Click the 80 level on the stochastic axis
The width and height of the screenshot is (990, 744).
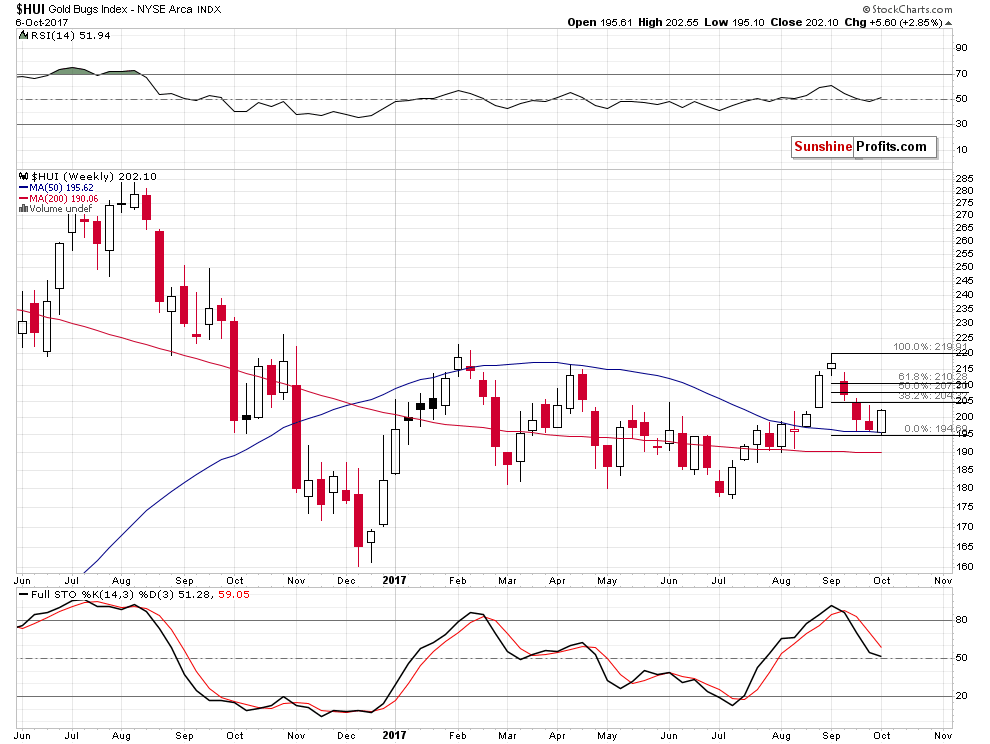click(961, 620)
